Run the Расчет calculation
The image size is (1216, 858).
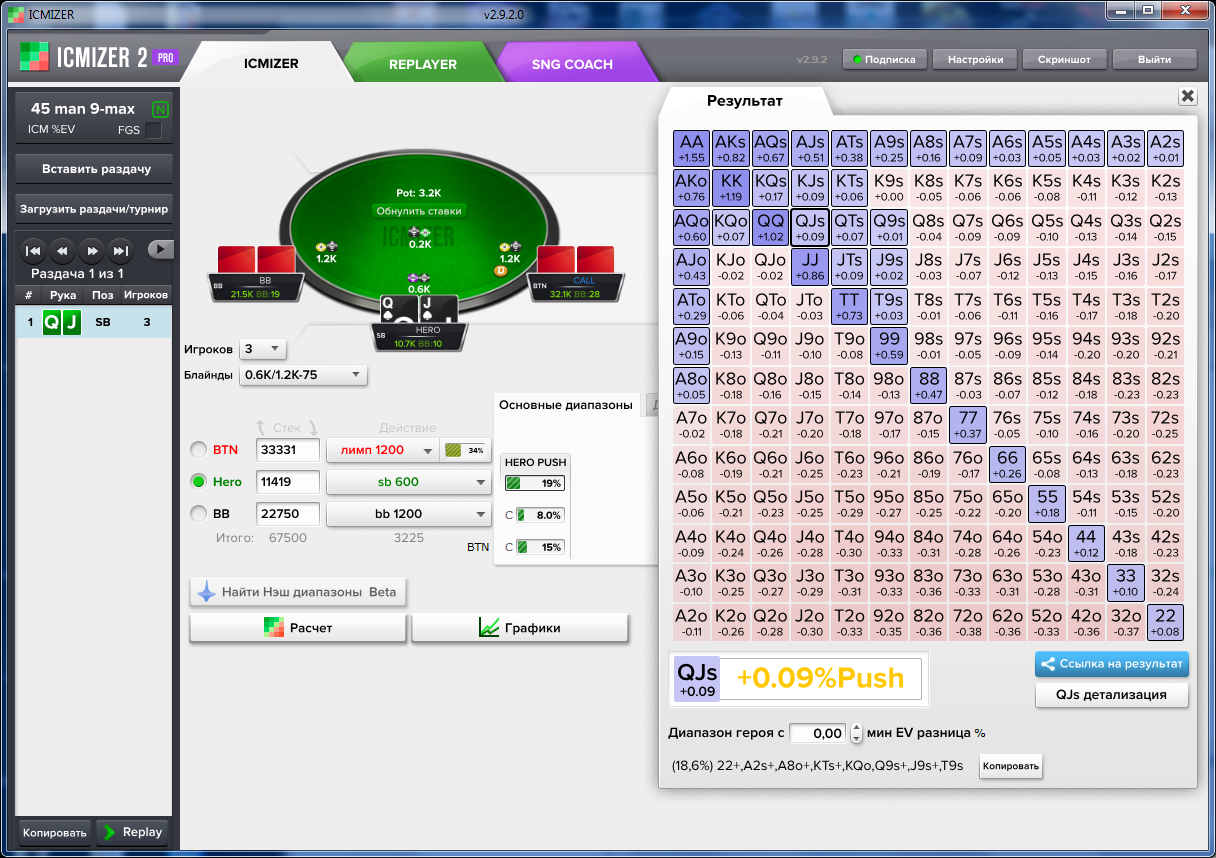[298, 628]
